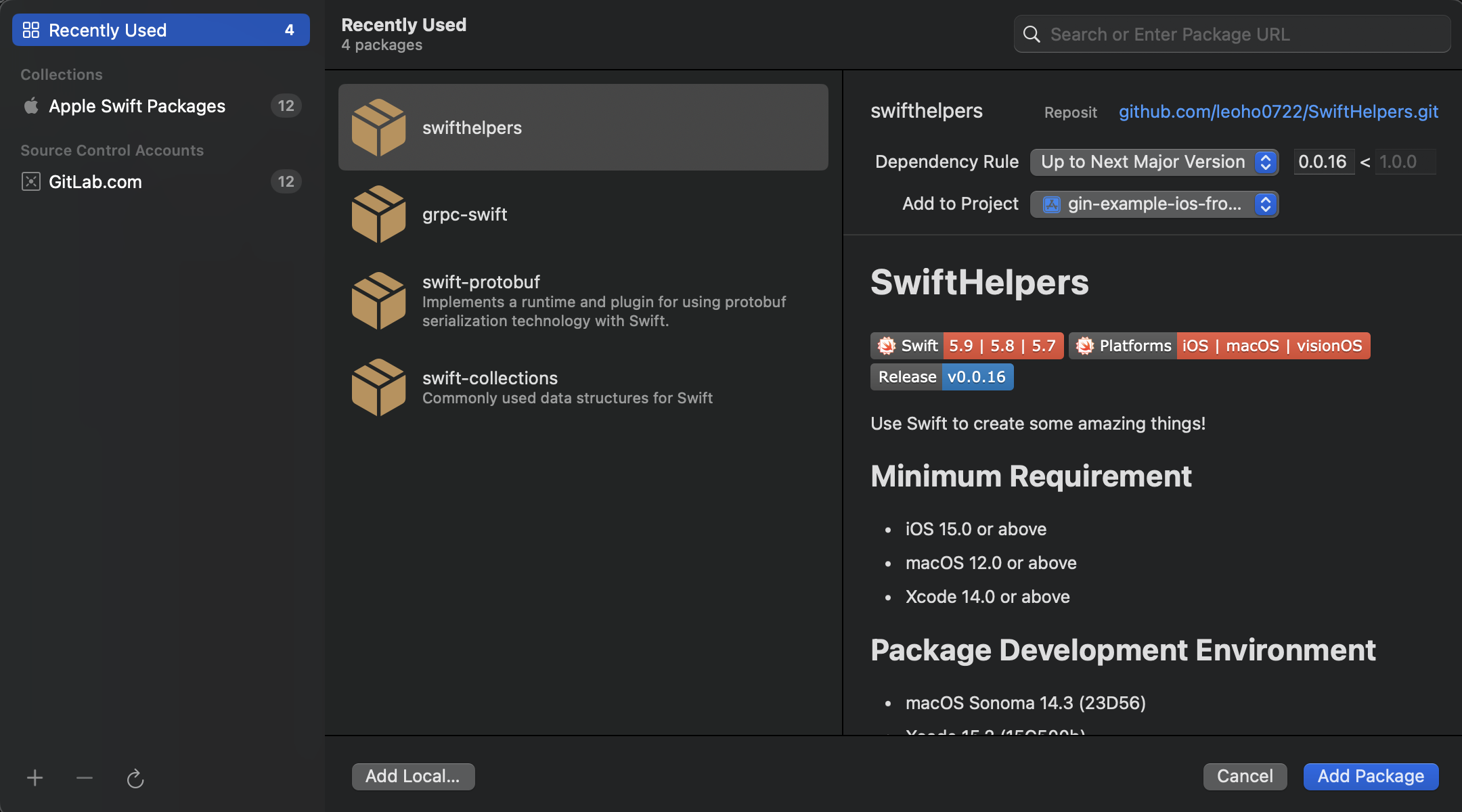Select Recently Used in sidebar
Viewport: 1462px width, 812px height.
point(160,30)
